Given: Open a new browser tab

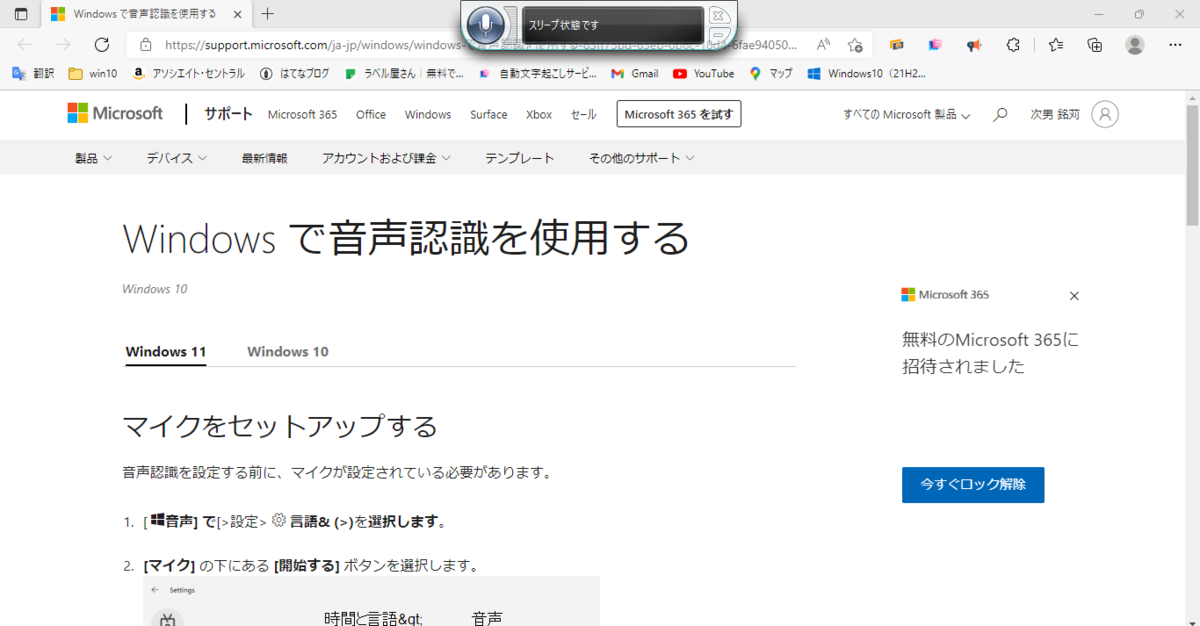Looking at the screenshot, I should point(267,14).
